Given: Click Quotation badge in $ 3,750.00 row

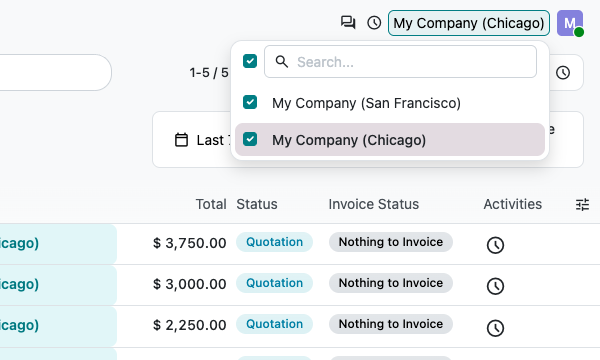Looking at the screenshot, I should 274,242.
